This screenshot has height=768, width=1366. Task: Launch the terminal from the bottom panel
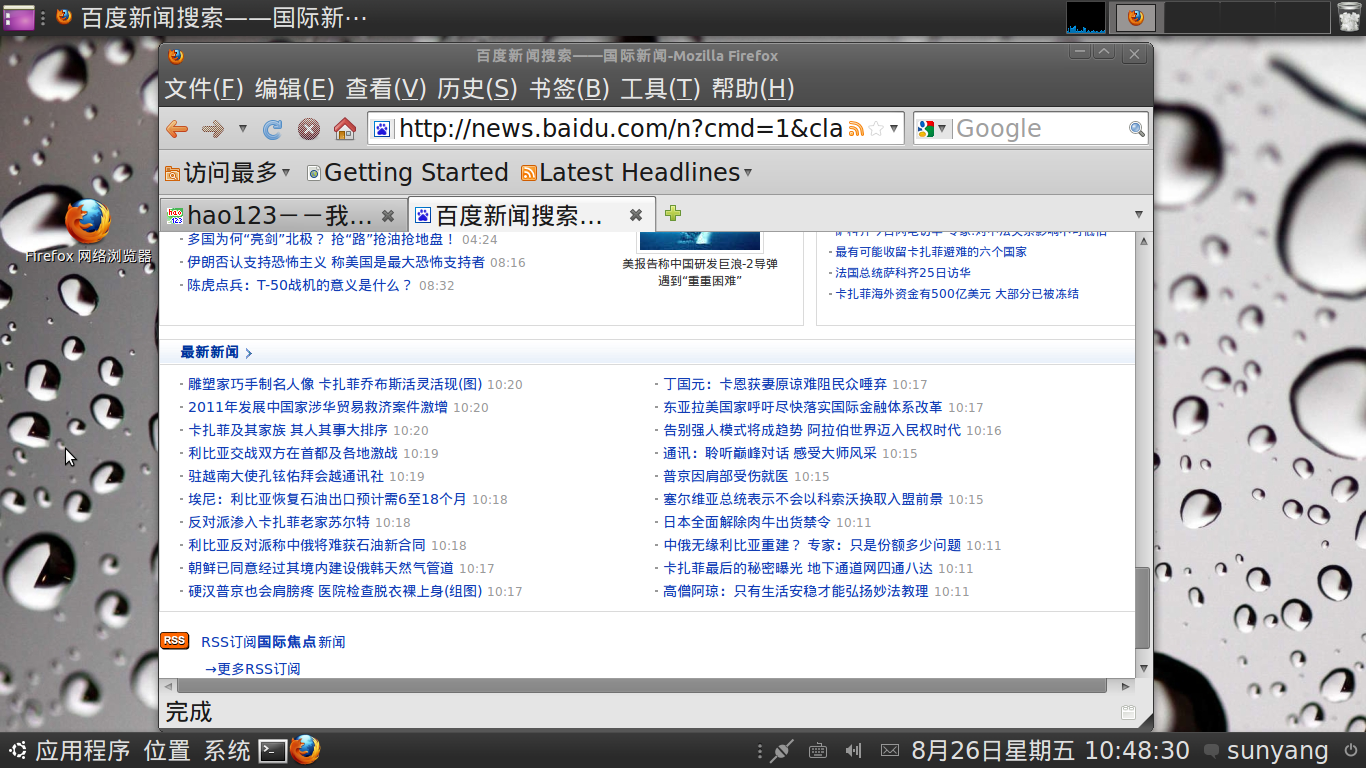point(272,750)
